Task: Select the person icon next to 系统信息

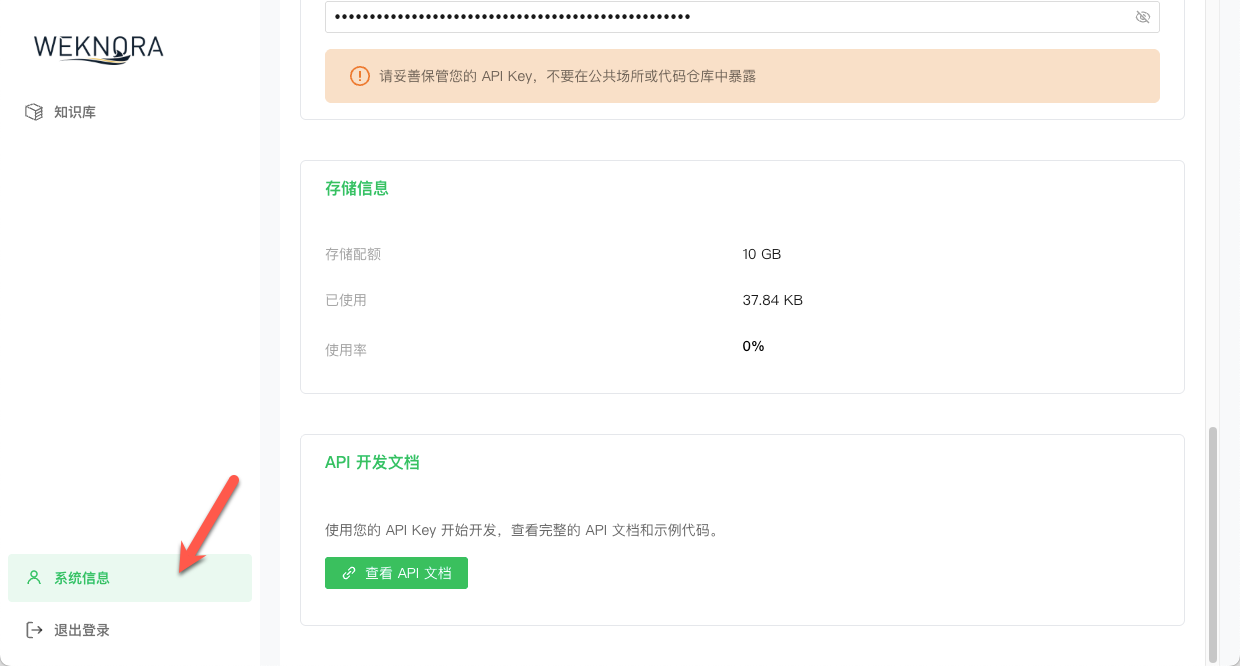Action: [x=32, y=577]
